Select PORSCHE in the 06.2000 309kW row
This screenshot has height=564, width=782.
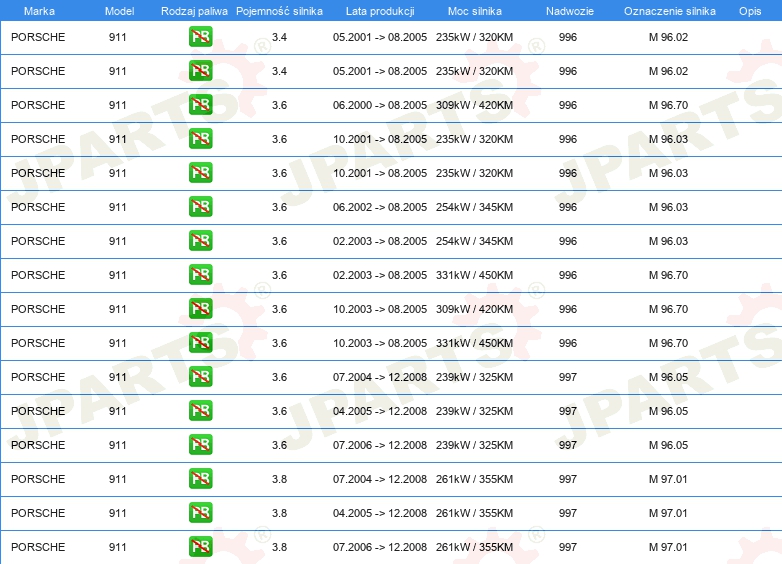(x=38, y=105)
